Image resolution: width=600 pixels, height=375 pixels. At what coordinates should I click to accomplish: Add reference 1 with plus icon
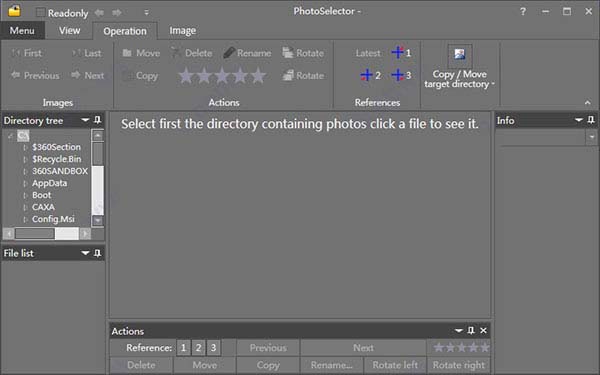point(401,52)
